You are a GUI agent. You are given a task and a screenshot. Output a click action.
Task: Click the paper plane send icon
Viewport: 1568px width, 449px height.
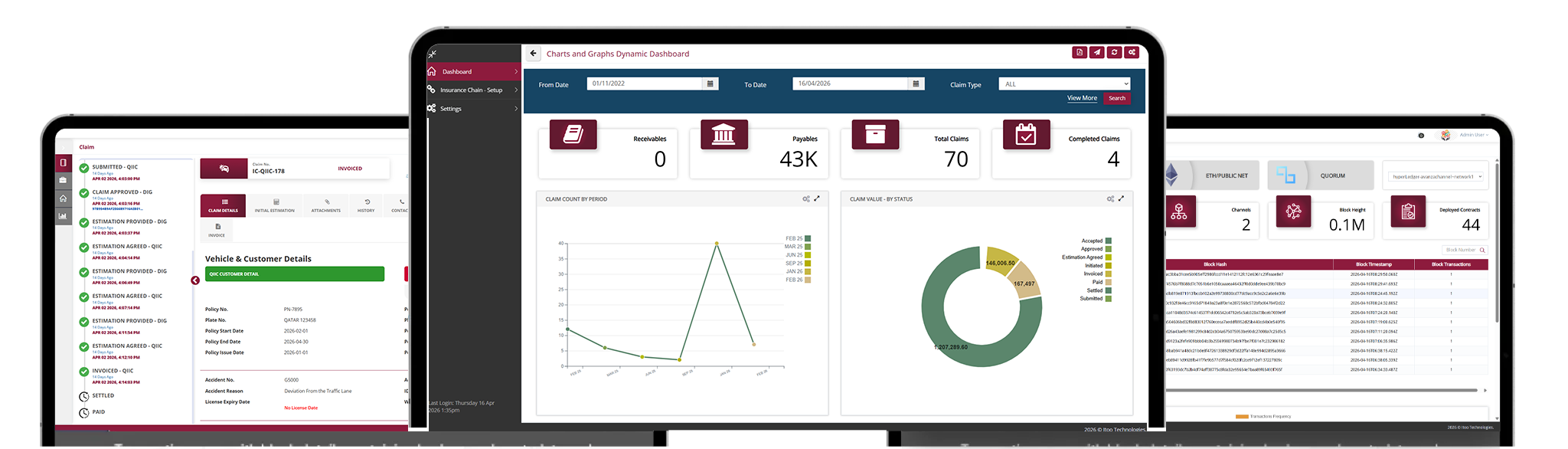[1097, 53]
